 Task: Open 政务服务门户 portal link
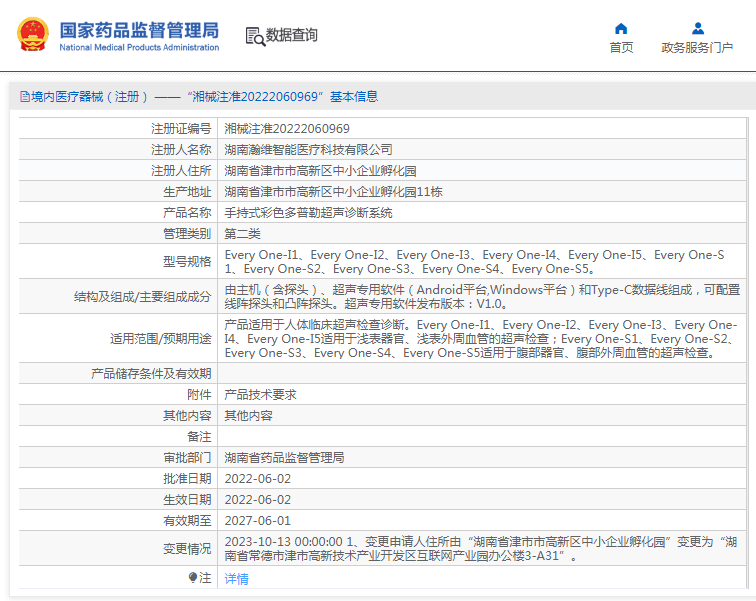point(697,48)
